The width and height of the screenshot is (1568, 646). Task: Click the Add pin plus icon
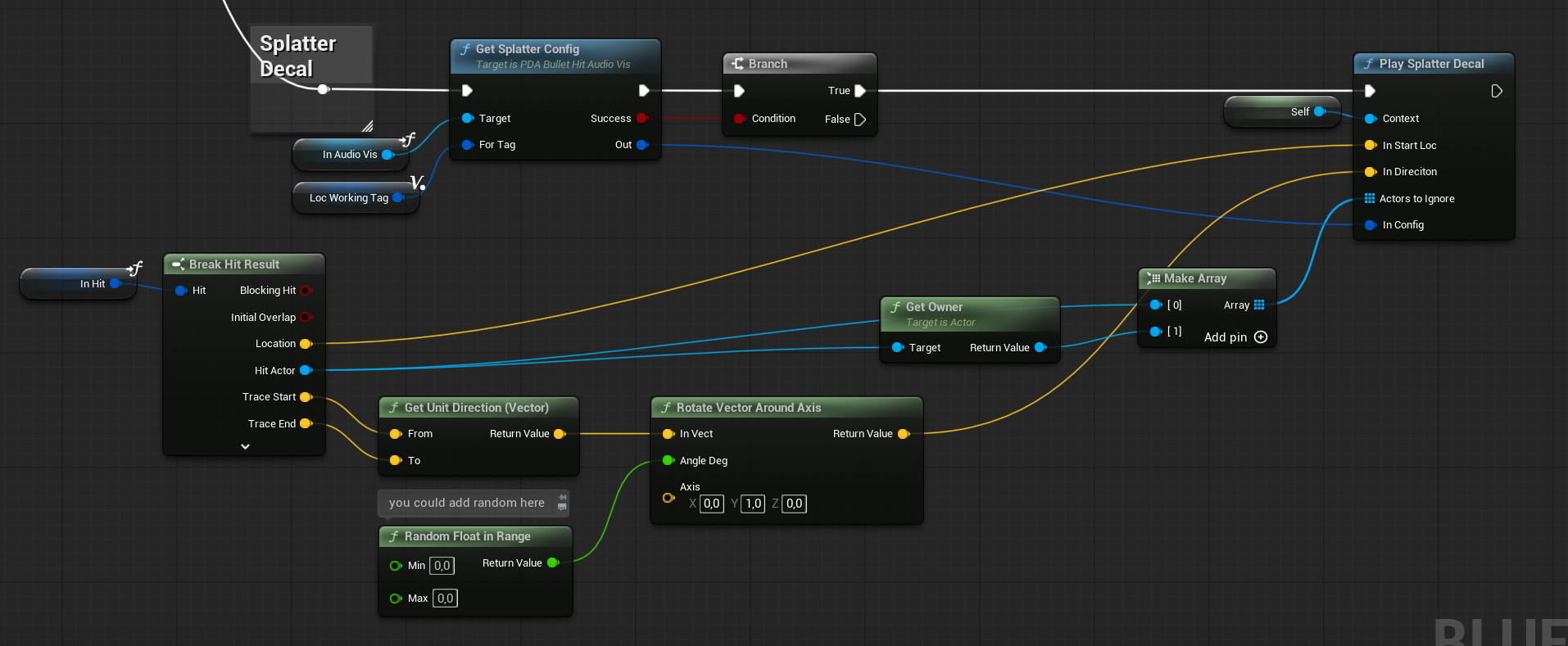pyautogui.click(x=1260, y=337)
